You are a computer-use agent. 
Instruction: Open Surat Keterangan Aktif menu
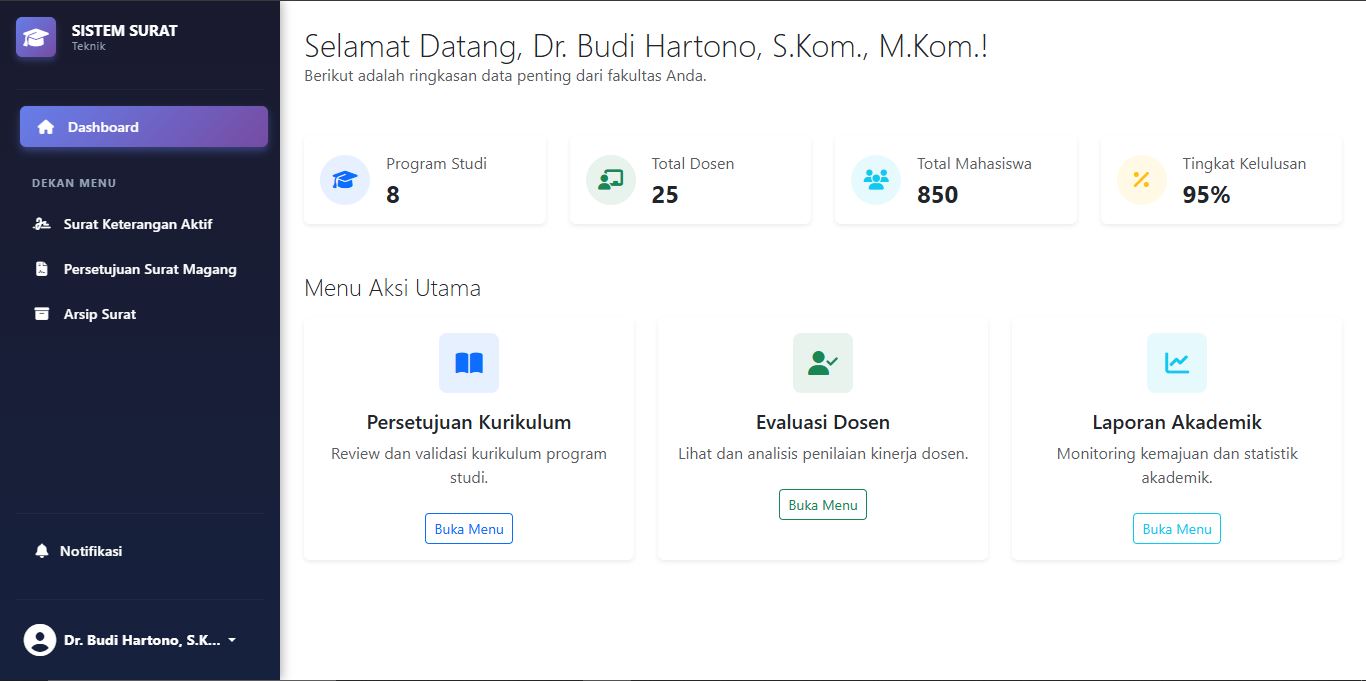(x=138, y=224)
